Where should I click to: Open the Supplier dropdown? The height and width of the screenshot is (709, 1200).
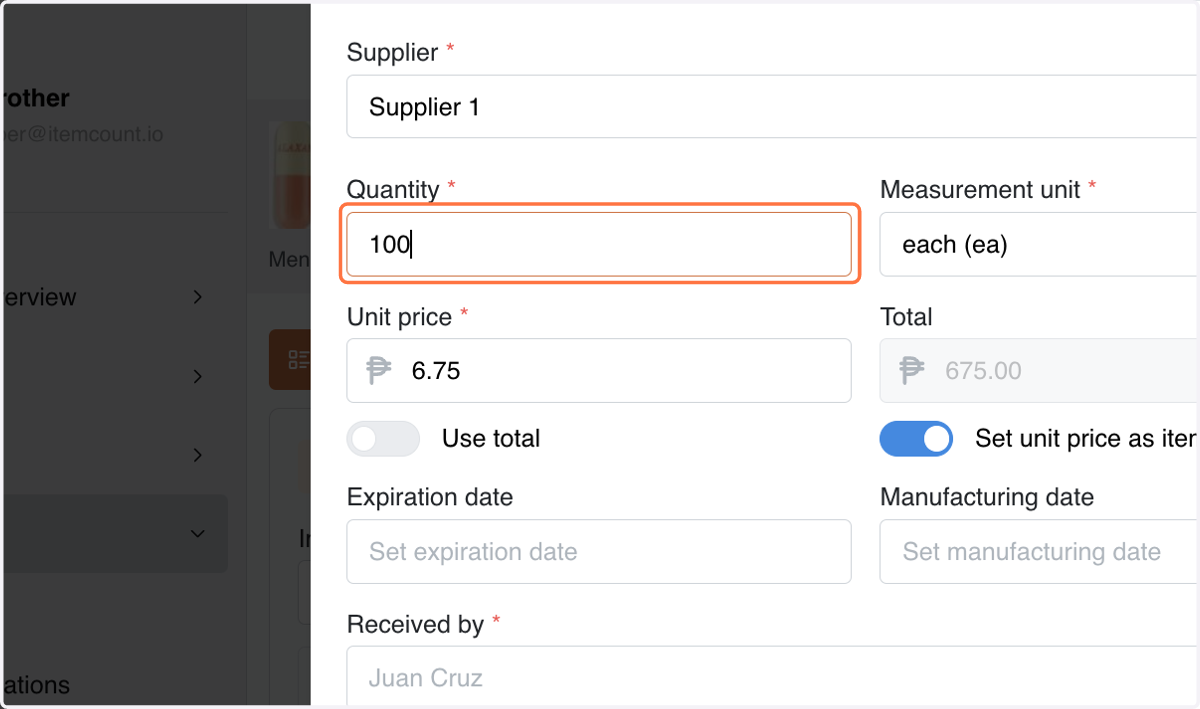point(773,106)
